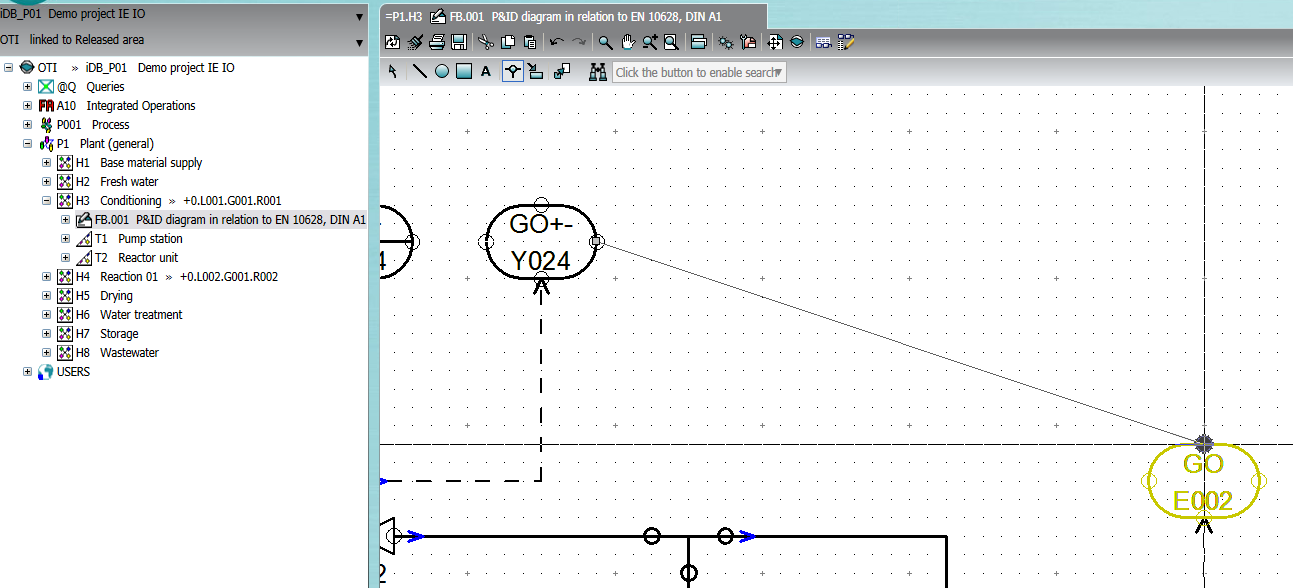Collapse the H3 Conditioning tree node
1293x588 pixels.
click(47, 201)
